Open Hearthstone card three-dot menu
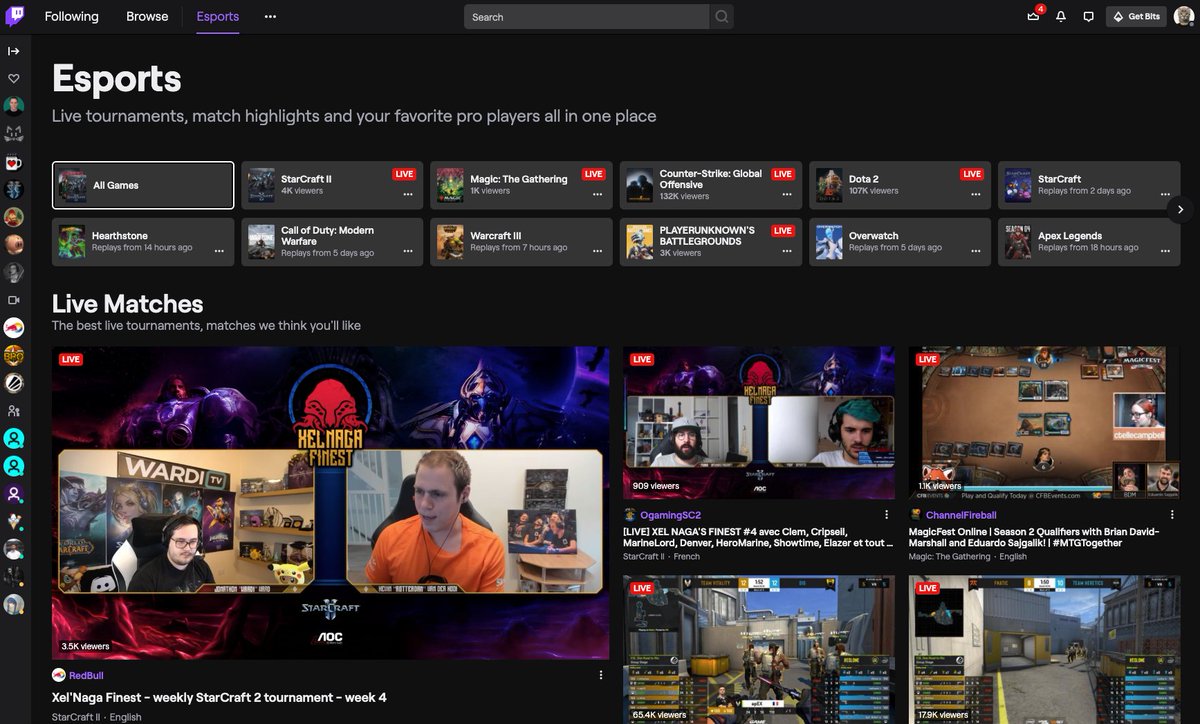1200x724 pixels. click(219, 252)
